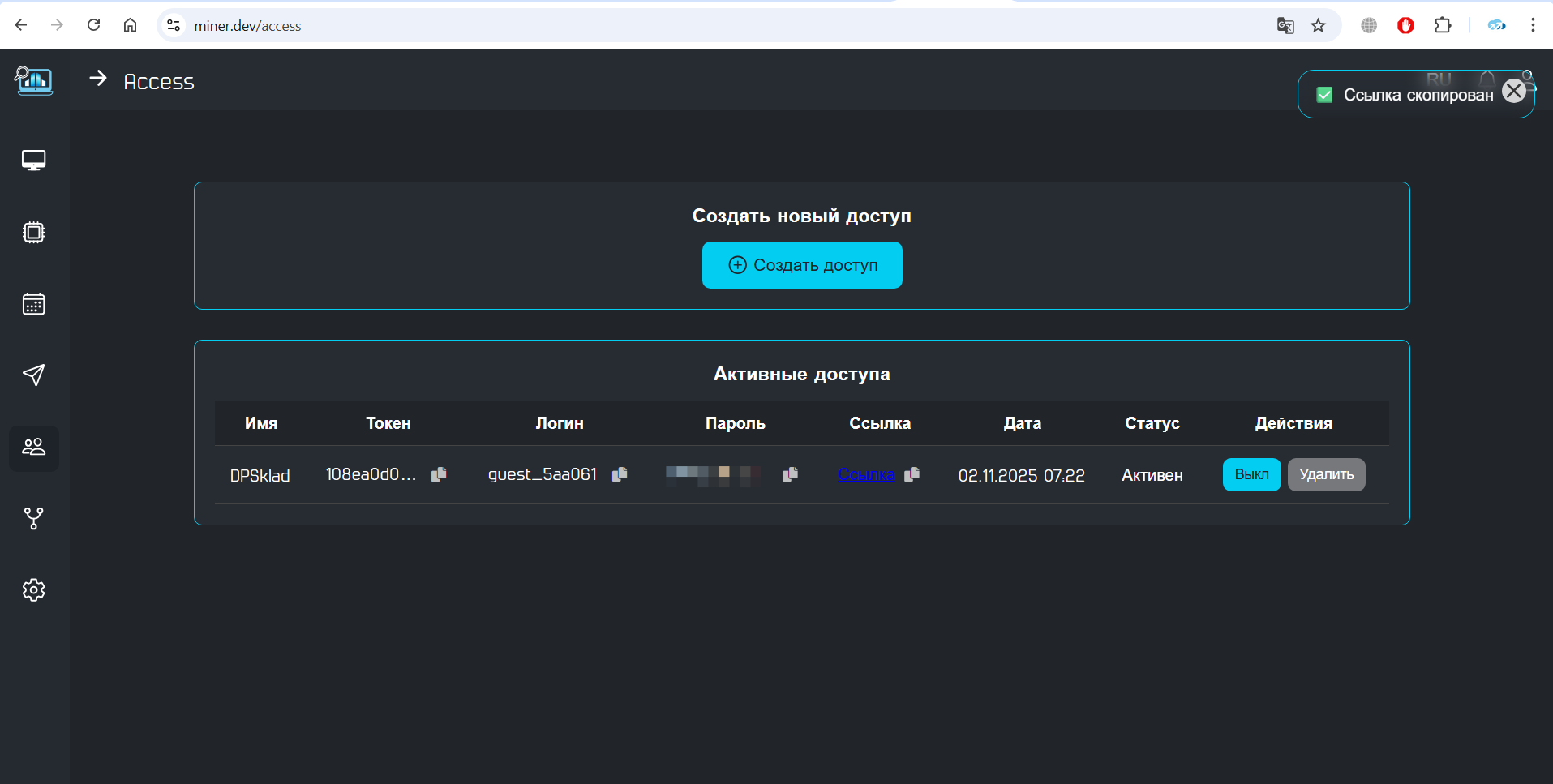Go forward in browser history
The width and height of the screenshot is (1553, 784).
click(x=57, y=25)
